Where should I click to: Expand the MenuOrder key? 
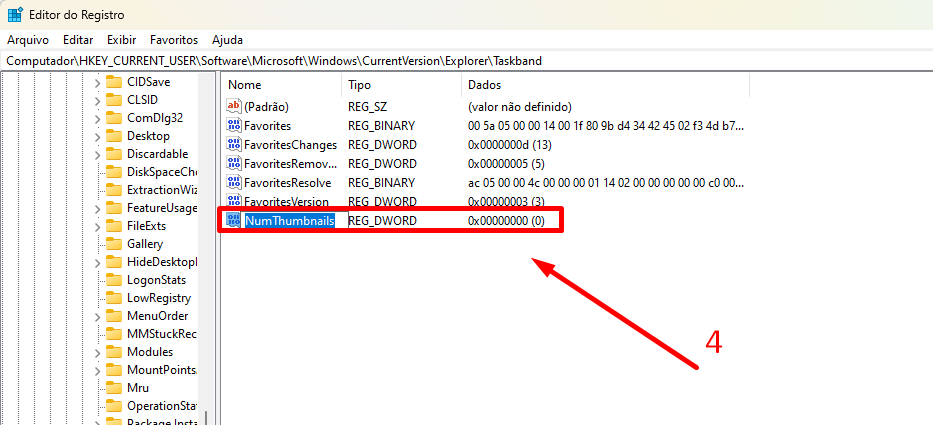point(98,316)
